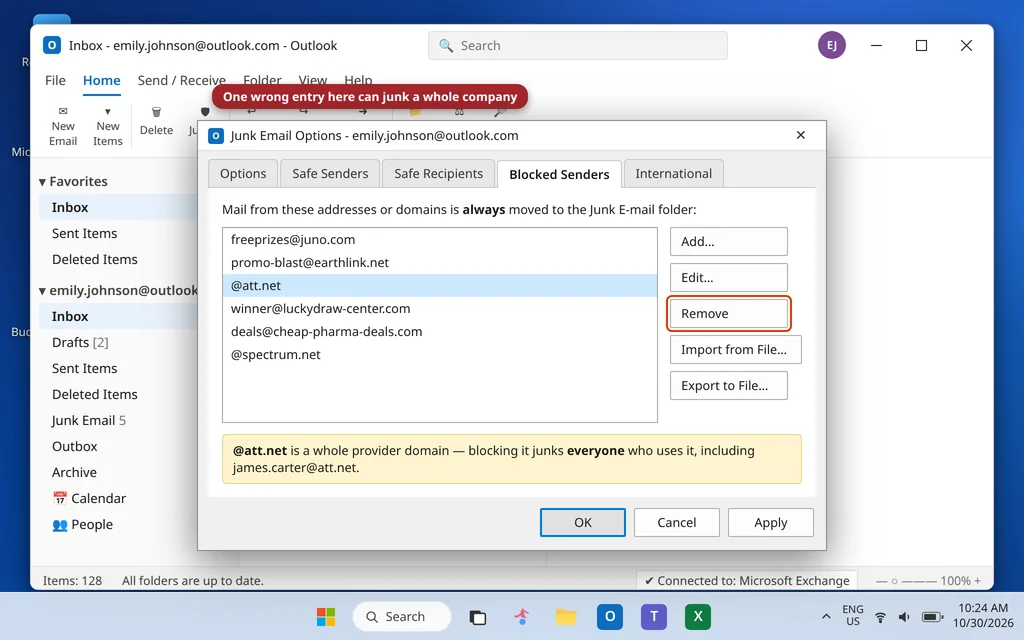The height and width of the screenshot is (640, 1024).
Task: Select the @att.net entry
Action: (440, 285)
